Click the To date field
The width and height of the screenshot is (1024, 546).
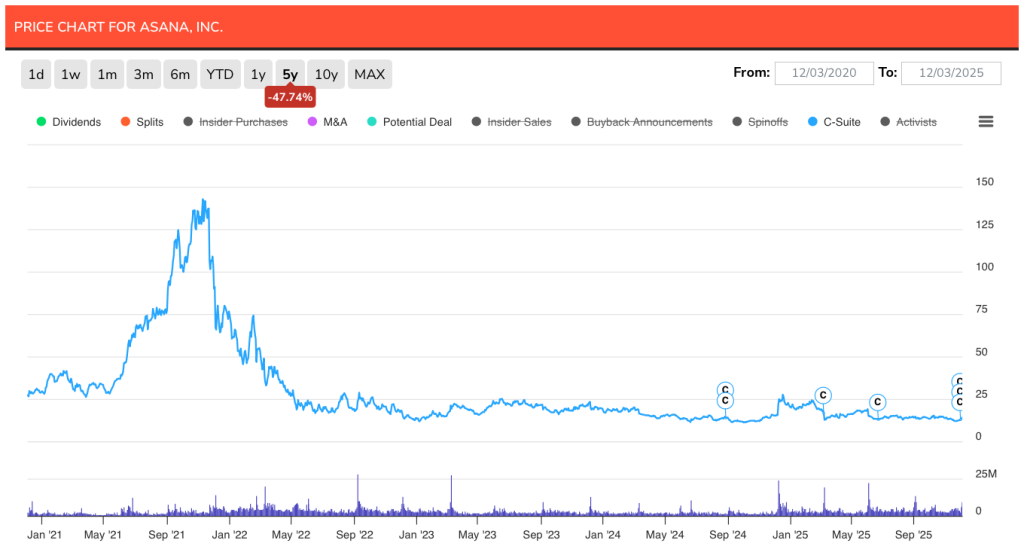click(x=951, y=73)
